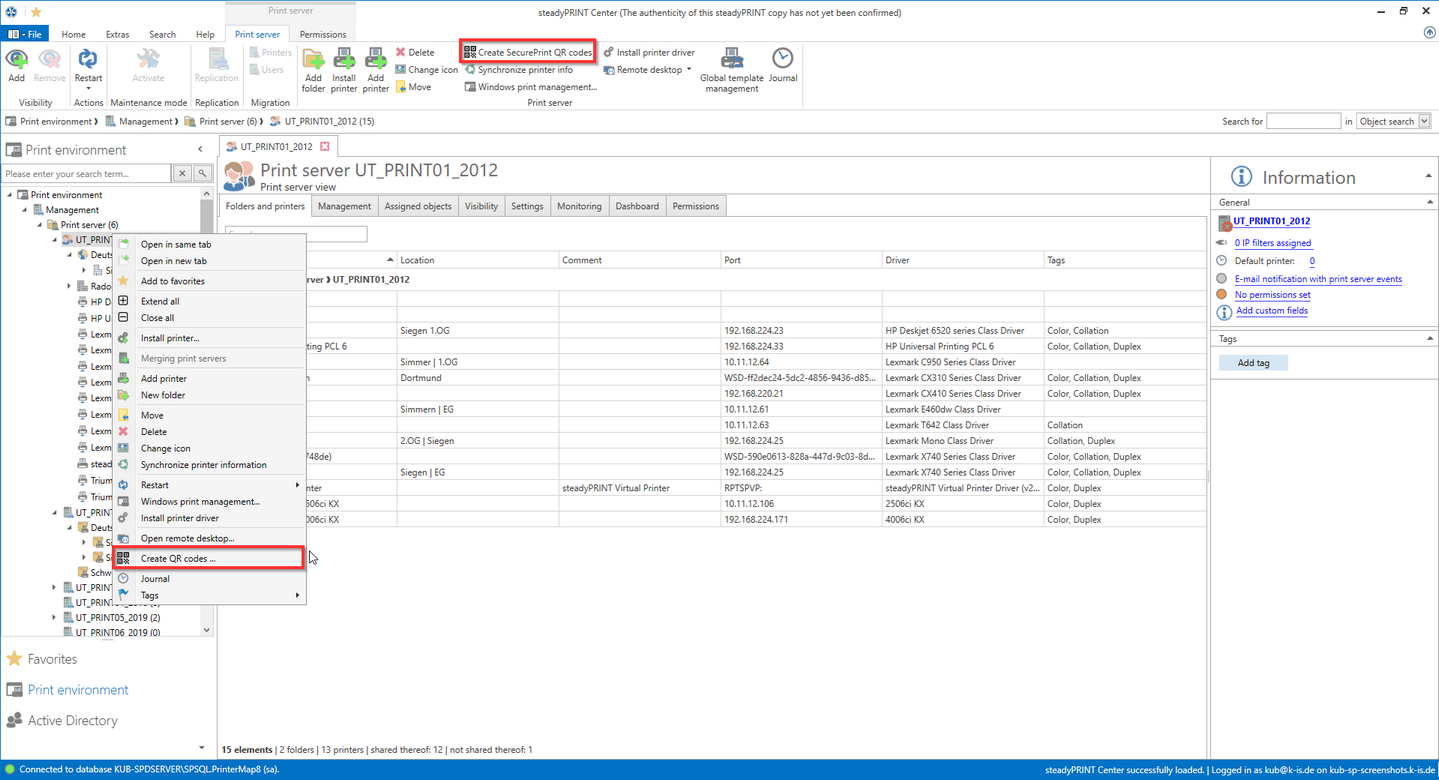The image size is (1439, 780).
Task: Collapse the Management tree node
Action: [x=25, y=210]
